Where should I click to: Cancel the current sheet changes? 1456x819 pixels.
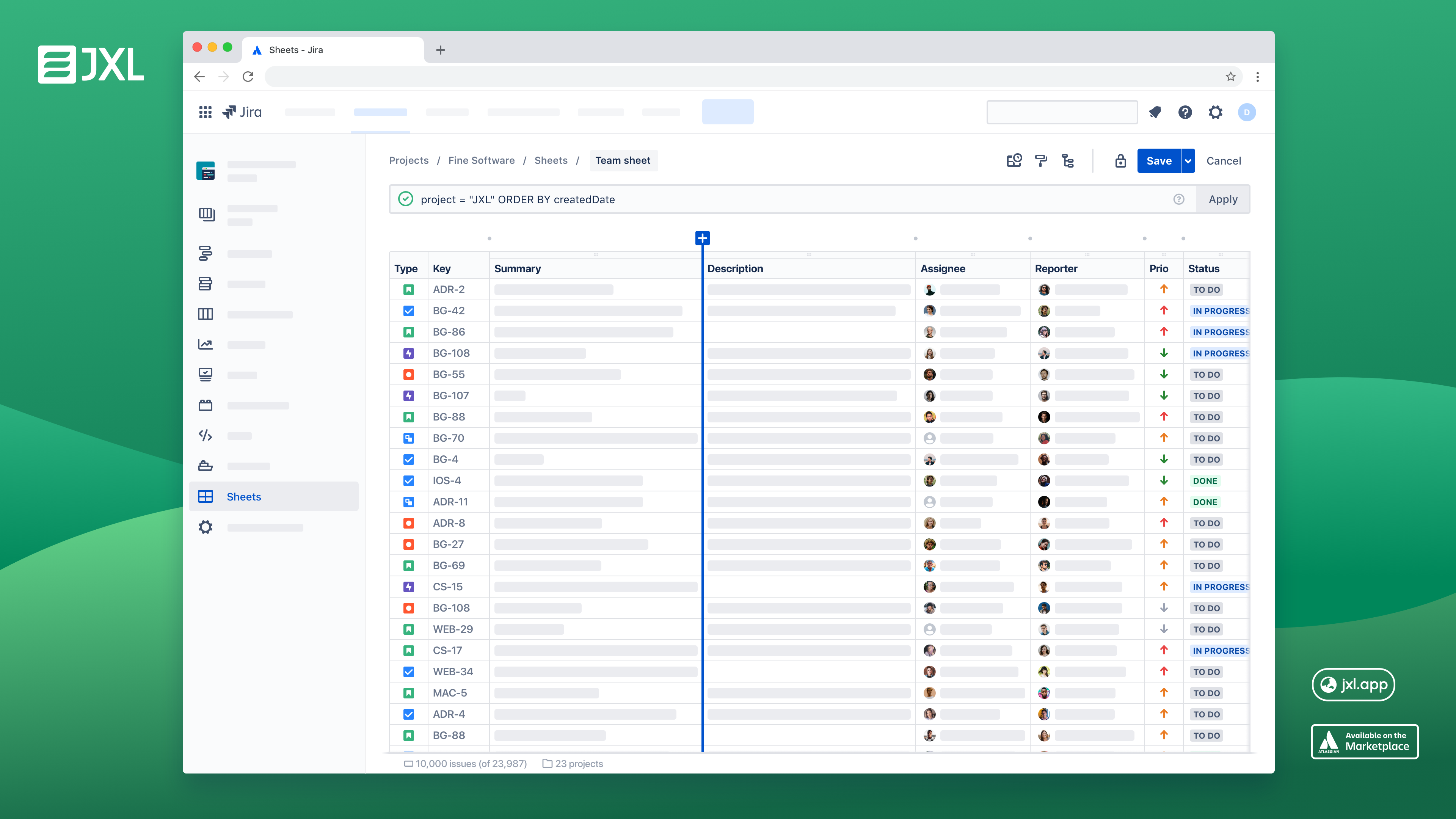point(1223,160)
